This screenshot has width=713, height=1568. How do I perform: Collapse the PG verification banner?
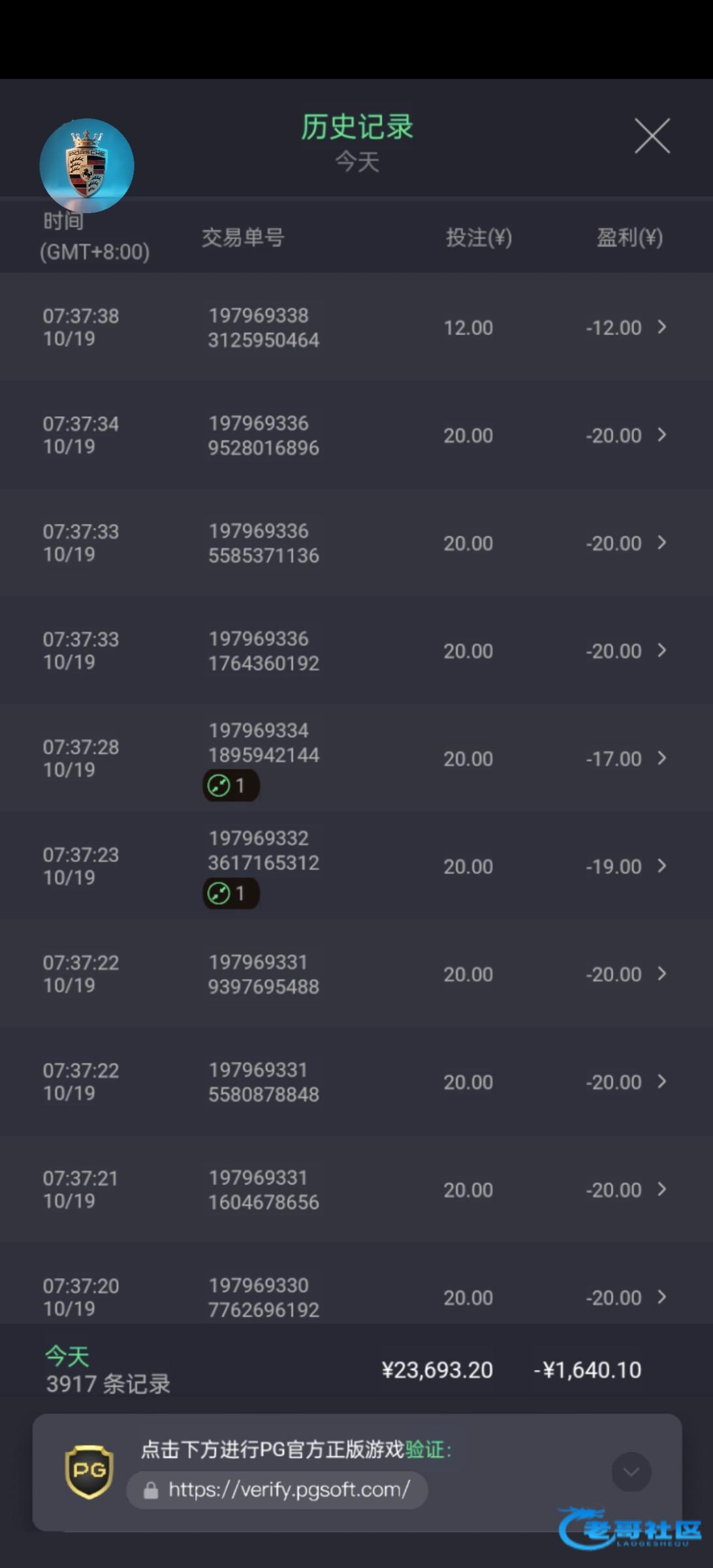[631, 1471]
